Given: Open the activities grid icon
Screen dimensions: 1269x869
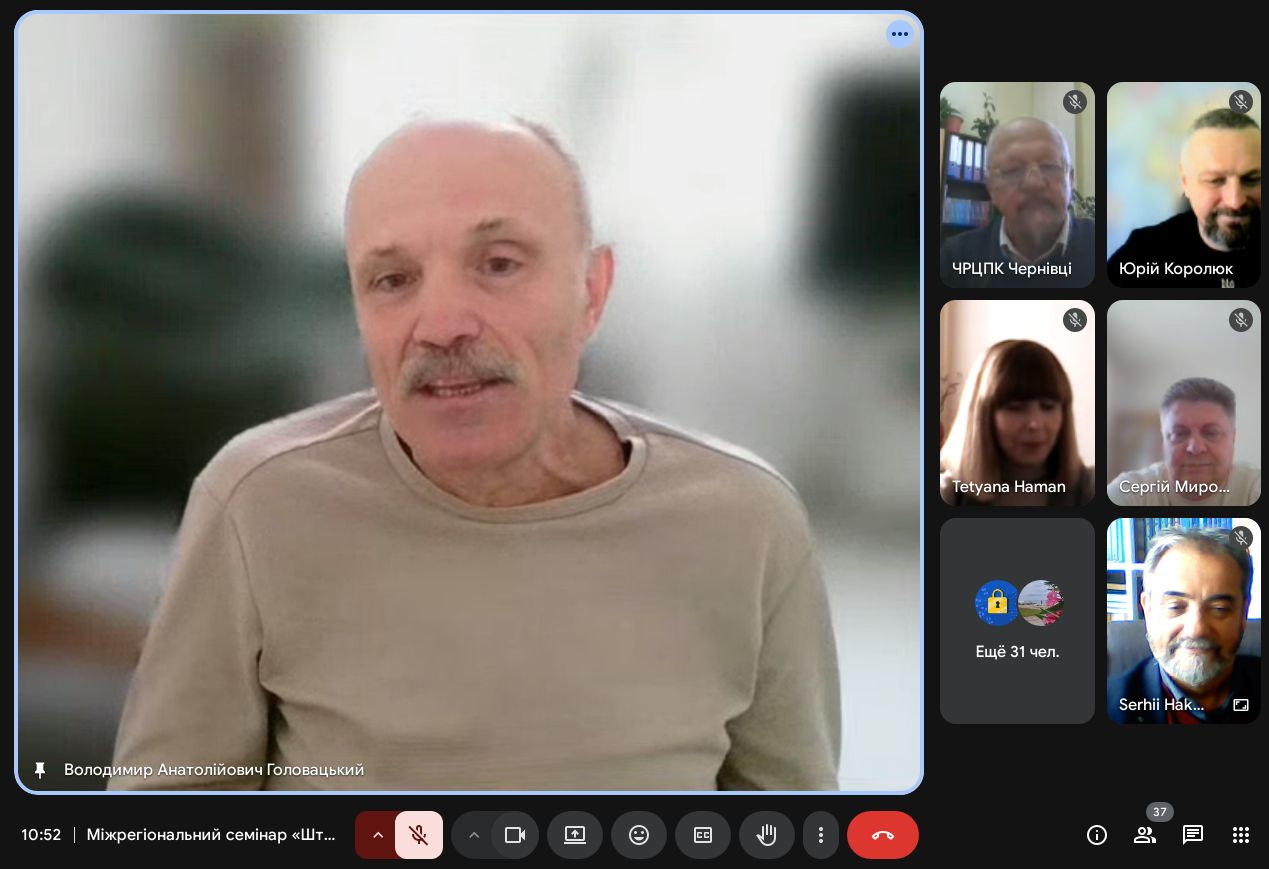Looking at the screenshot, I should (x=1241, y=835).
